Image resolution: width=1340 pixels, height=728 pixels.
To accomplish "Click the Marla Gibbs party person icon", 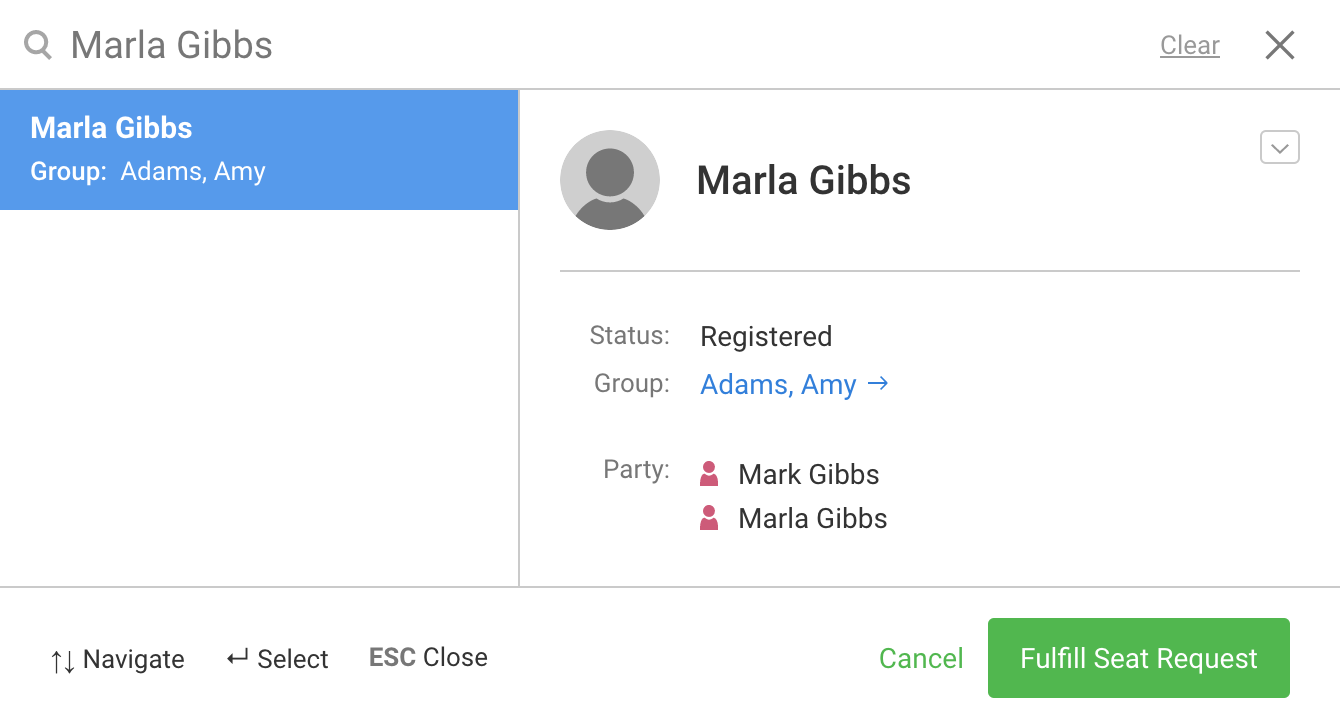I will coord(709,518).
